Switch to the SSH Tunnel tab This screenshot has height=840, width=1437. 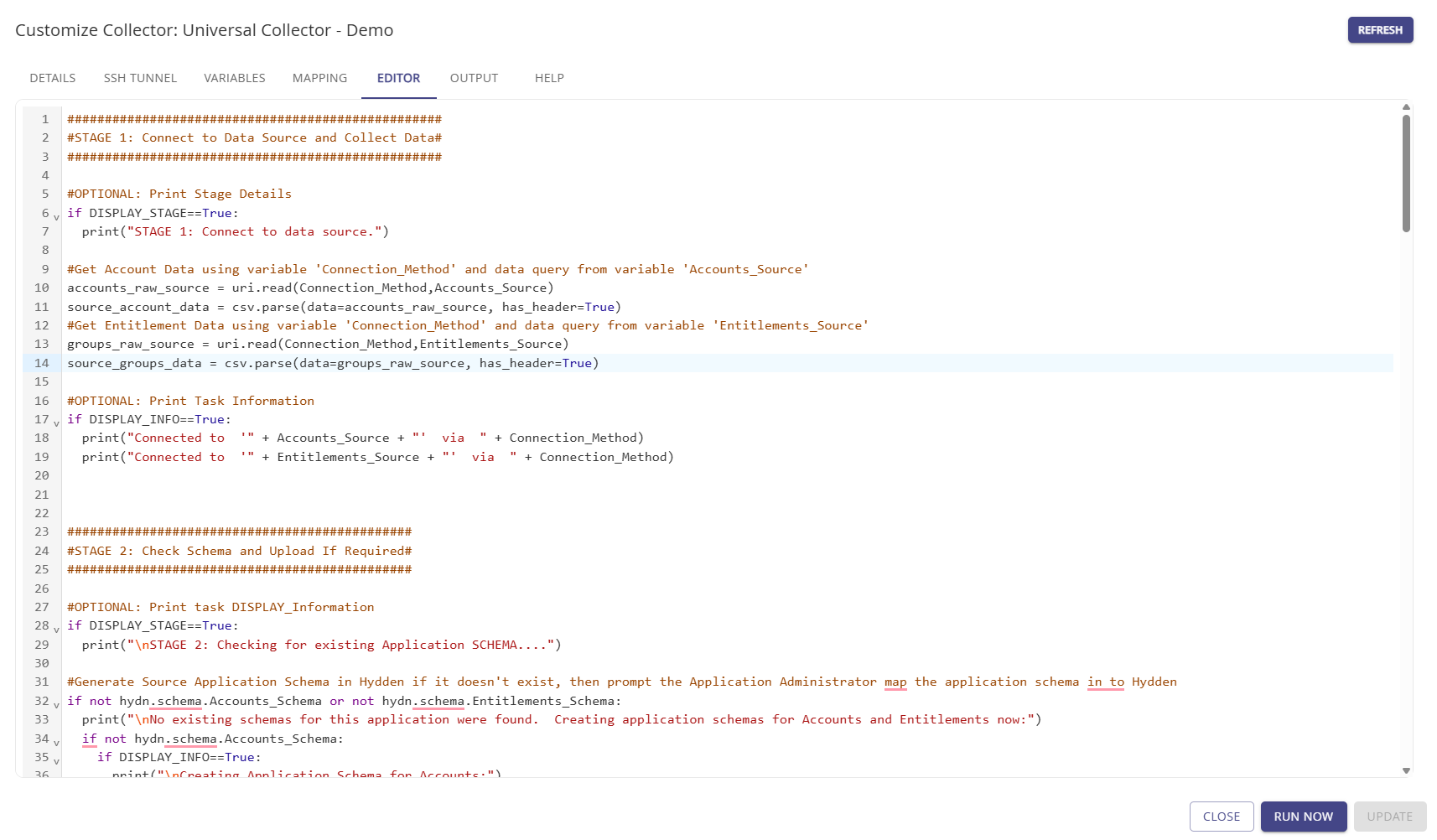point(140,78)
